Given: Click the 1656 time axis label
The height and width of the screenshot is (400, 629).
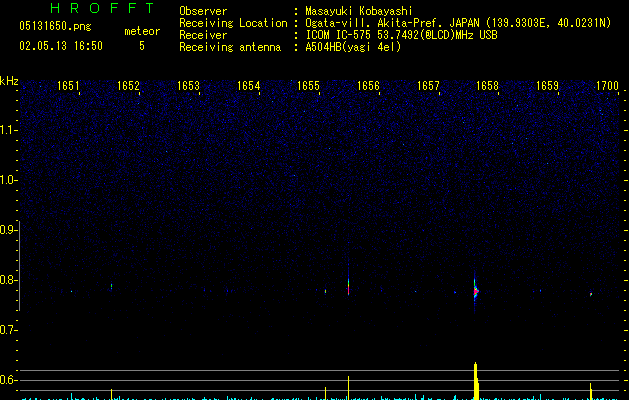Looking at the screenshot, I should 368,86.
